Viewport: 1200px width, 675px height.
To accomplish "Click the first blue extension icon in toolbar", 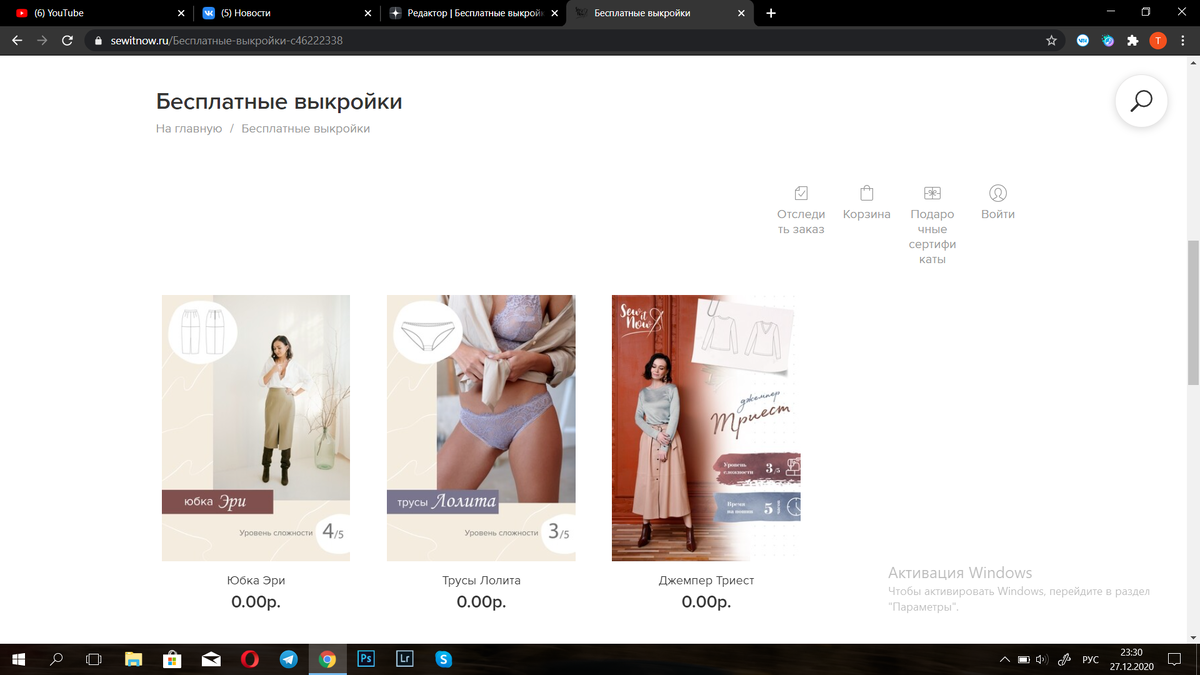I will tap(1083, 41).
